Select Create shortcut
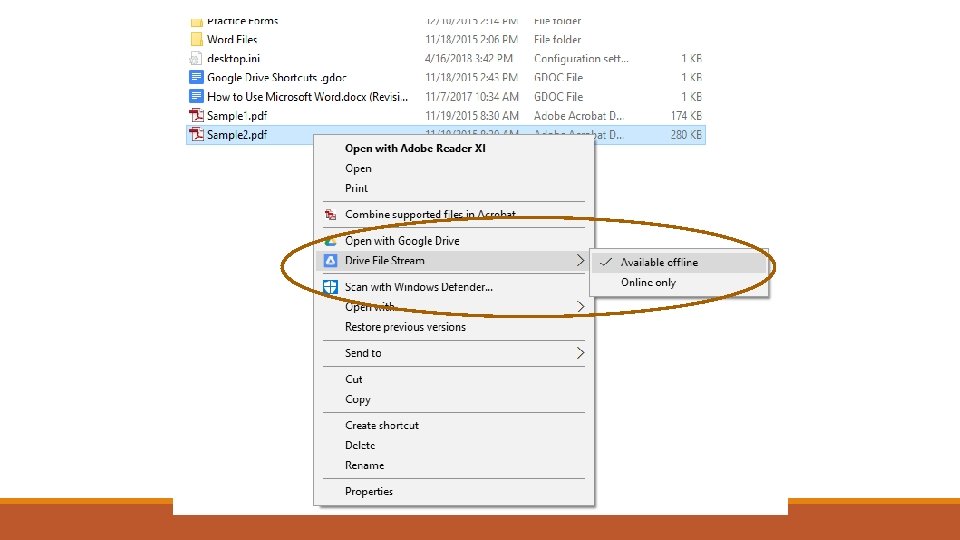This screenshot has width=960, height=540. point(382,425)
